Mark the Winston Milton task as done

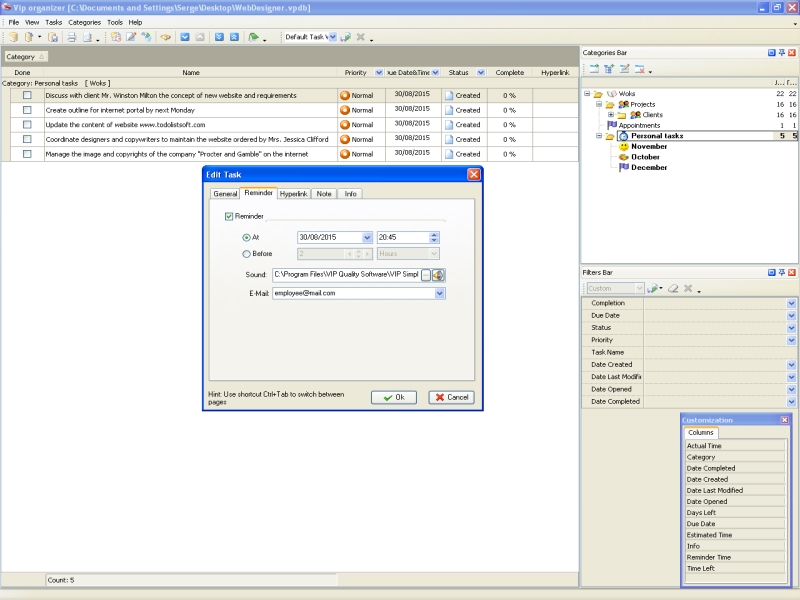coord(28,96)
